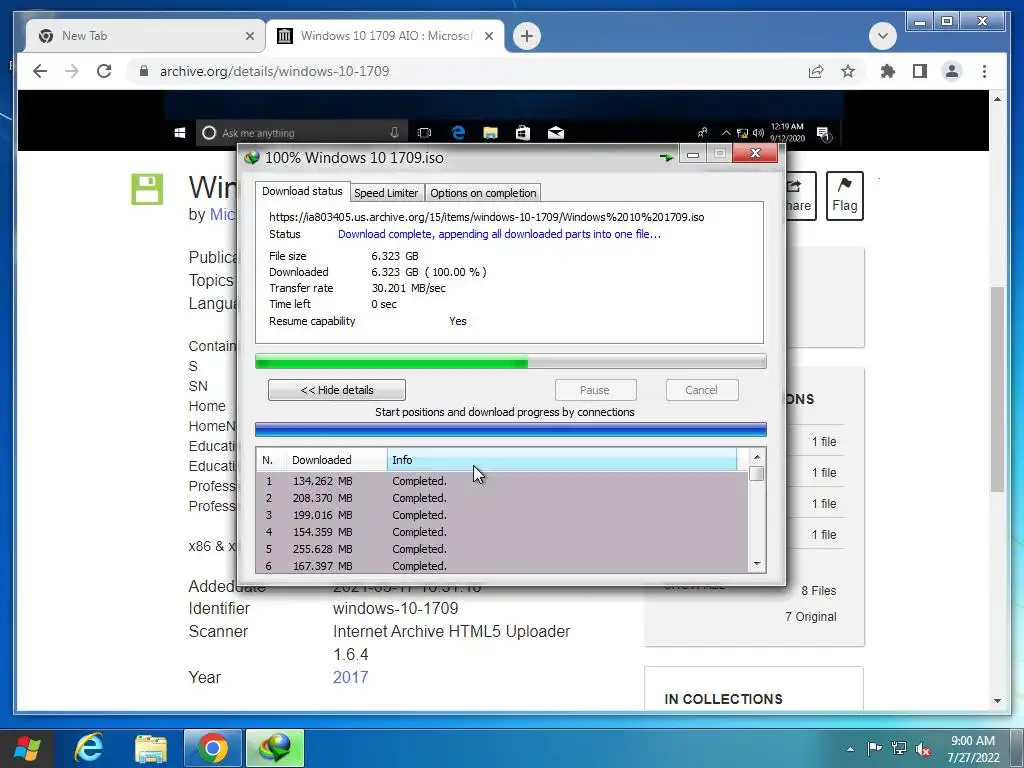The height and width of the screenshot is (768, 1024).
Task: Click the Chrome taskbar icon
Action: [212, 748]
